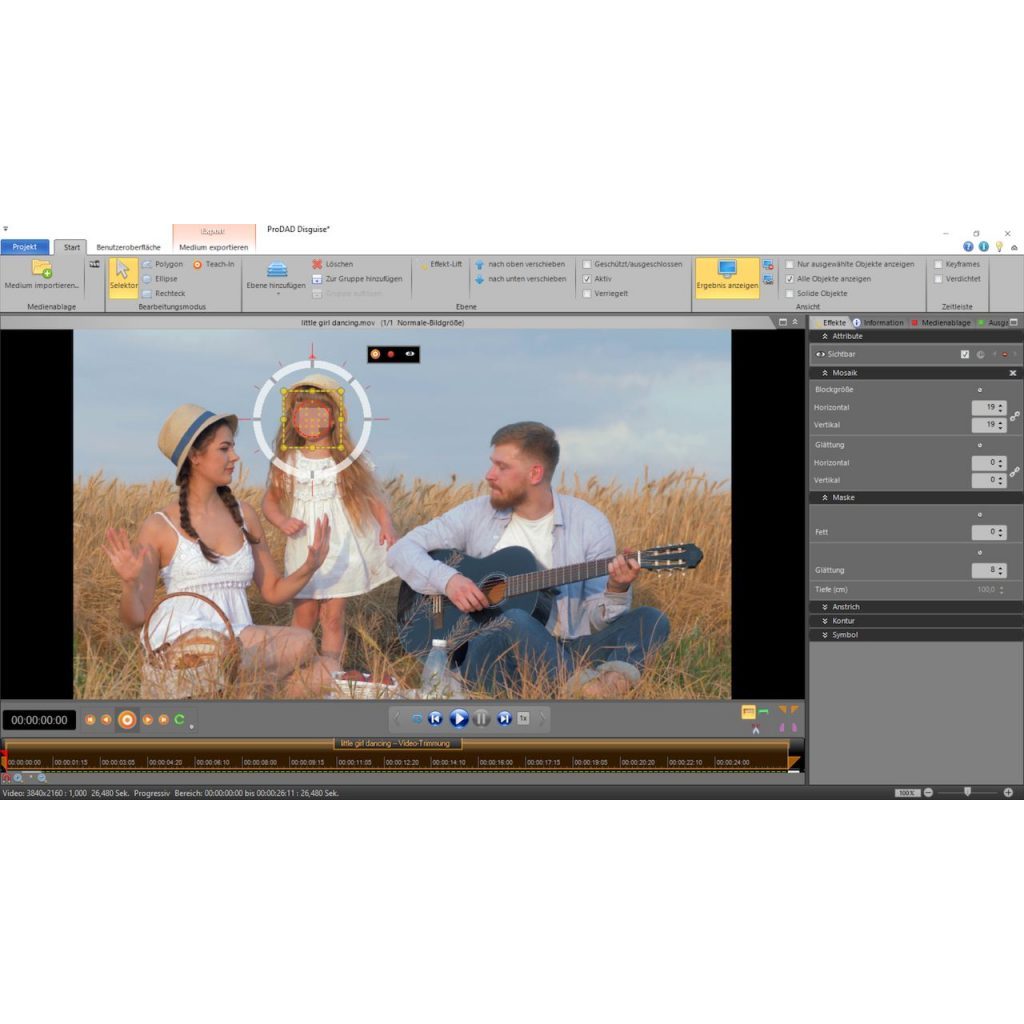The height and width of the screenshot is (1024, 1024).
Task: Click the timeline zoom-out magnifier
Action: 42,778
